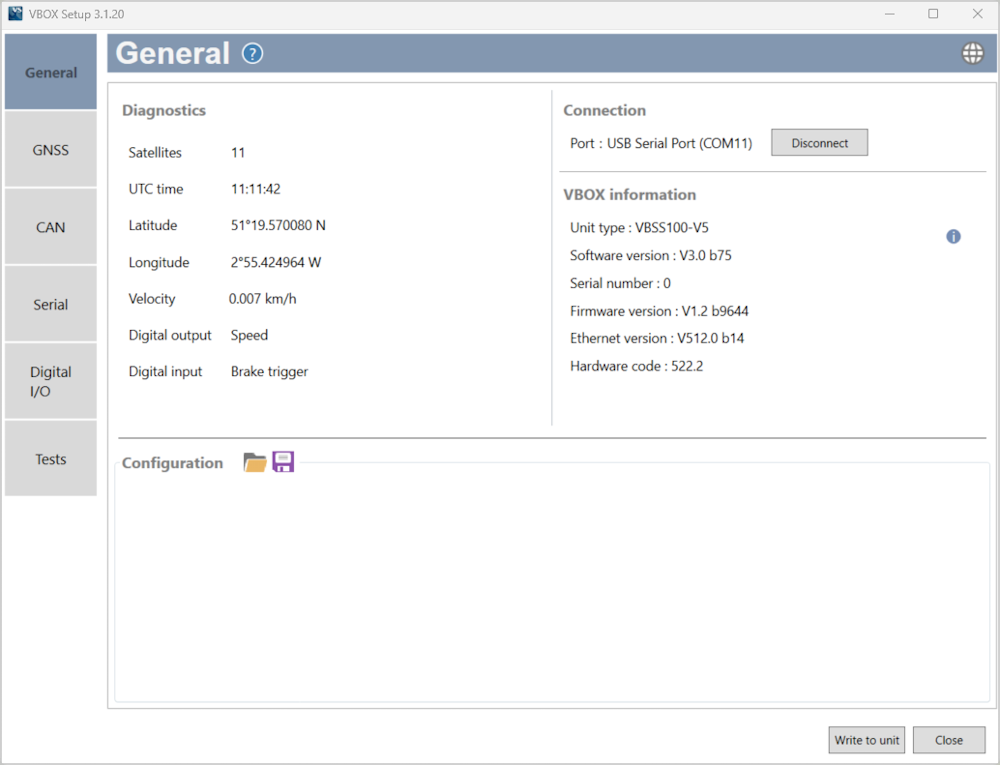Open the Digital I/O tab

point(51,381)
